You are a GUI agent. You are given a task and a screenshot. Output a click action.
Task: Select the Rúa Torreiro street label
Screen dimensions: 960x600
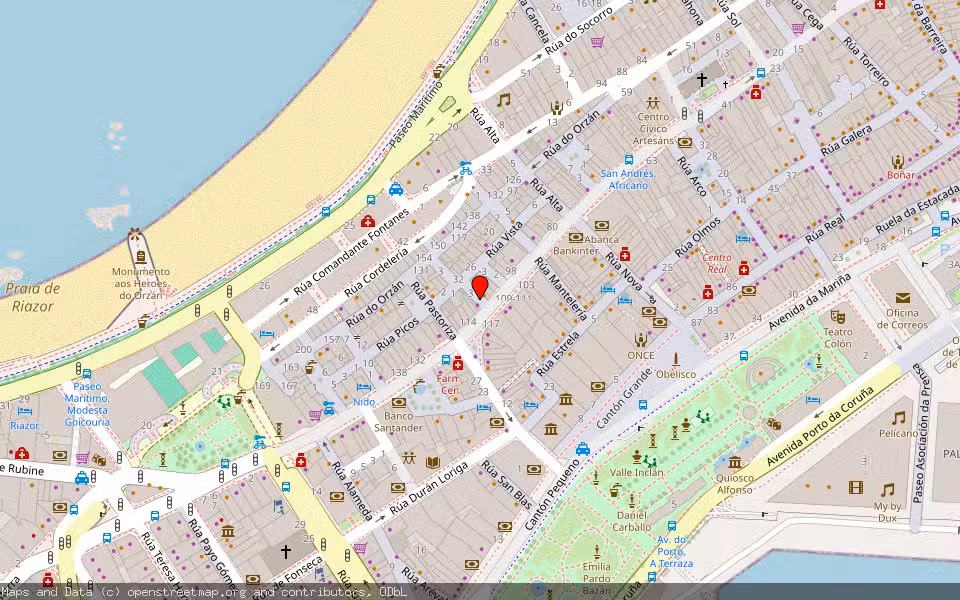(866, 61)
